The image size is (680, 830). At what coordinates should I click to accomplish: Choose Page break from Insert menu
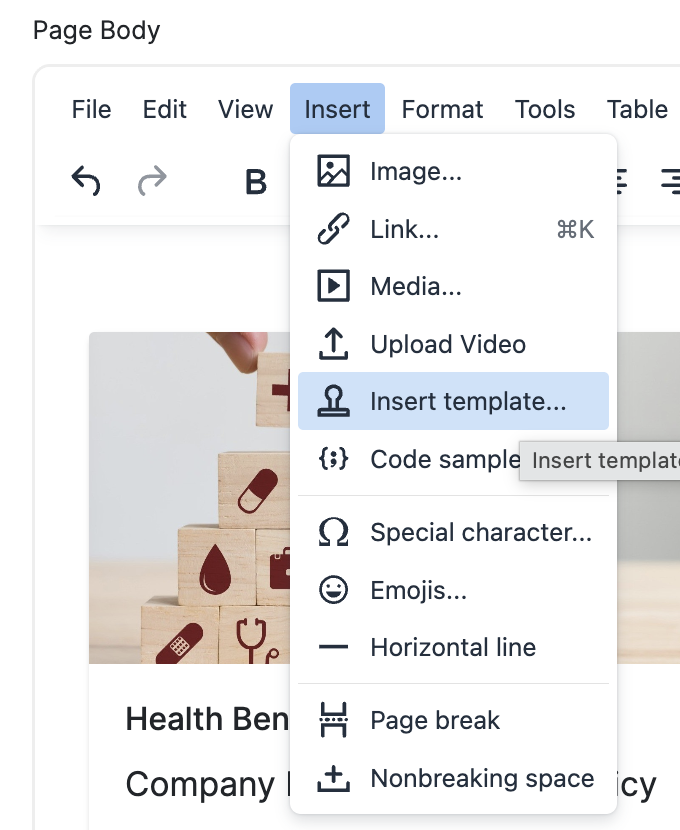[x=453, y=720]
